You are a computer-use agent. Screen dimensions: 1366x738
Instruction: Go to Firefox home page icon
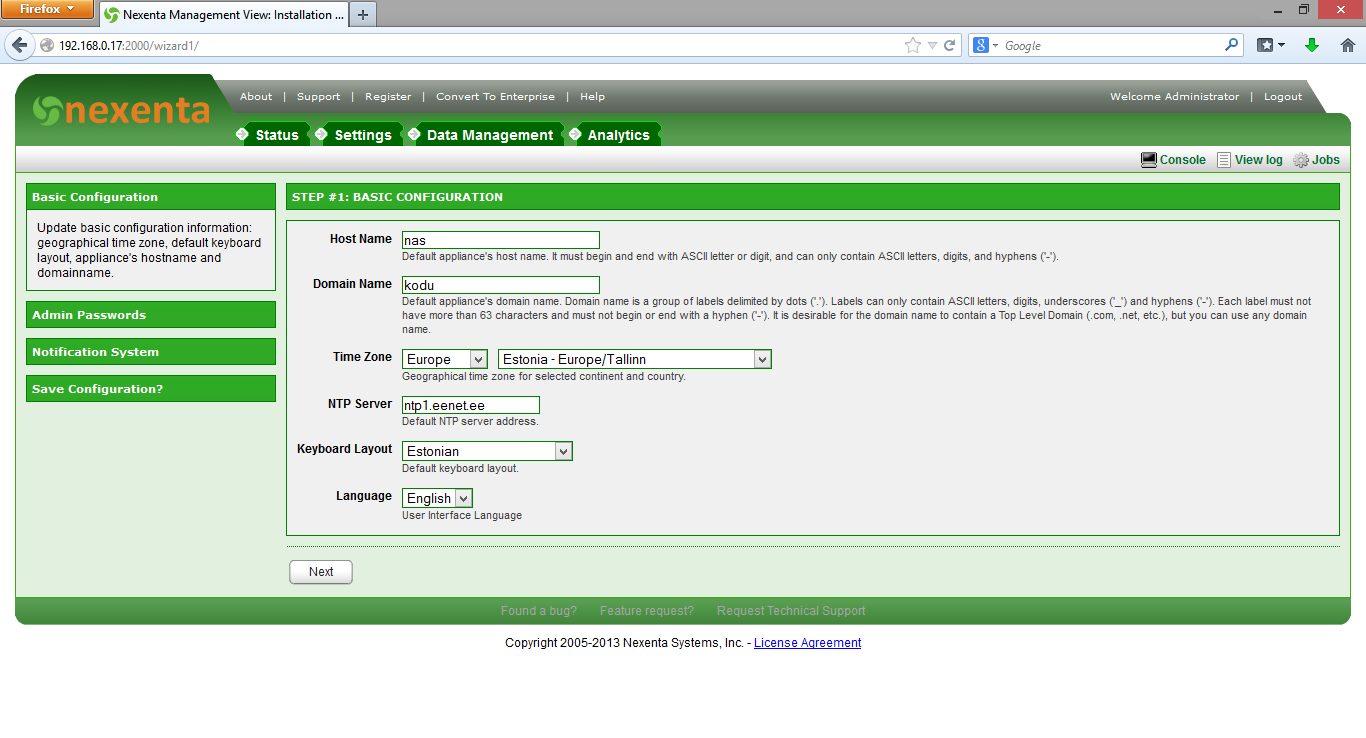tap(1347, 45)
